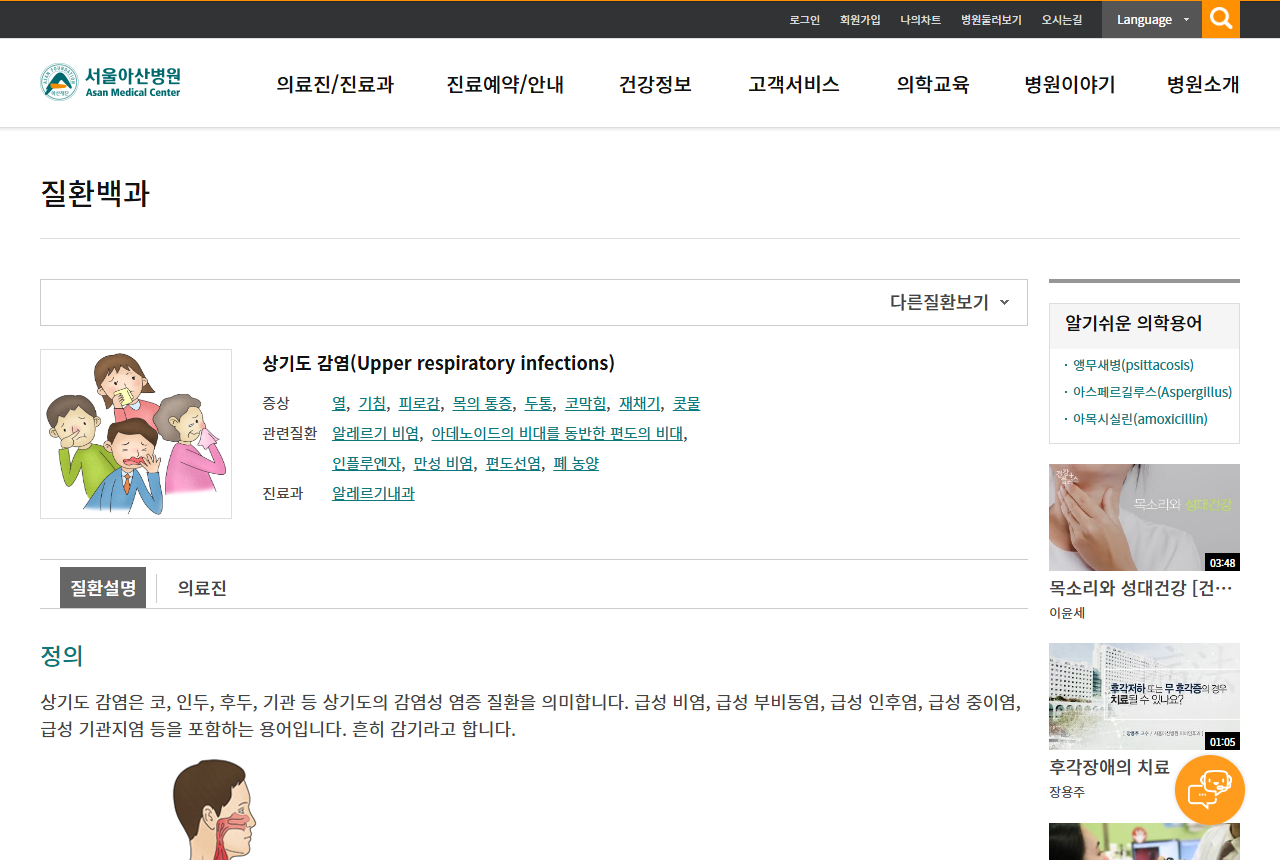Viewport: 1280px width, 860px height.
Task: Open the 의료진/진료과 menu
Action: tap(335, 84)
